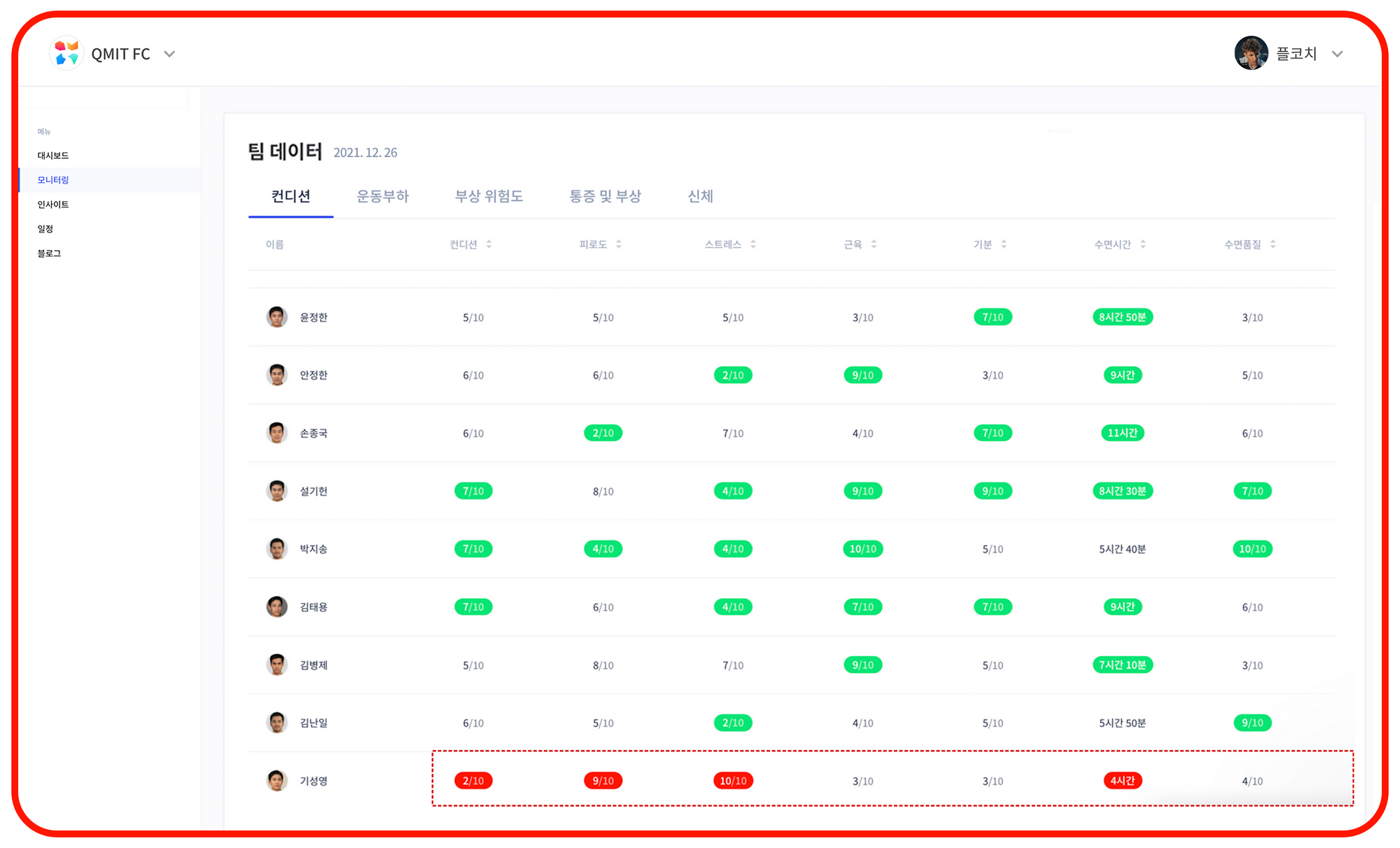Sort by 컨디션 column arrows
Viewport: 1400px width, 848px height.
(489, 244)
